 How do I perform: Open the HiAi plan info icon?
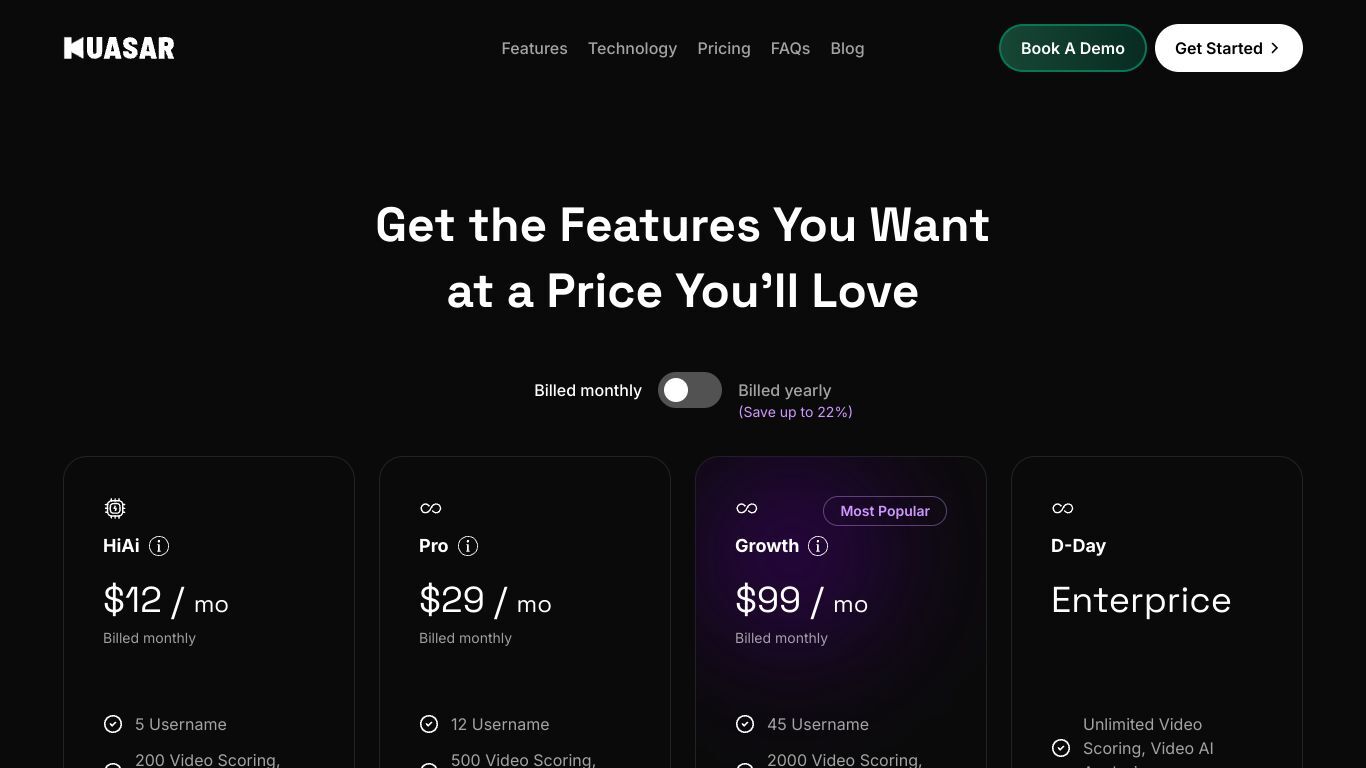tap(159, 546)
